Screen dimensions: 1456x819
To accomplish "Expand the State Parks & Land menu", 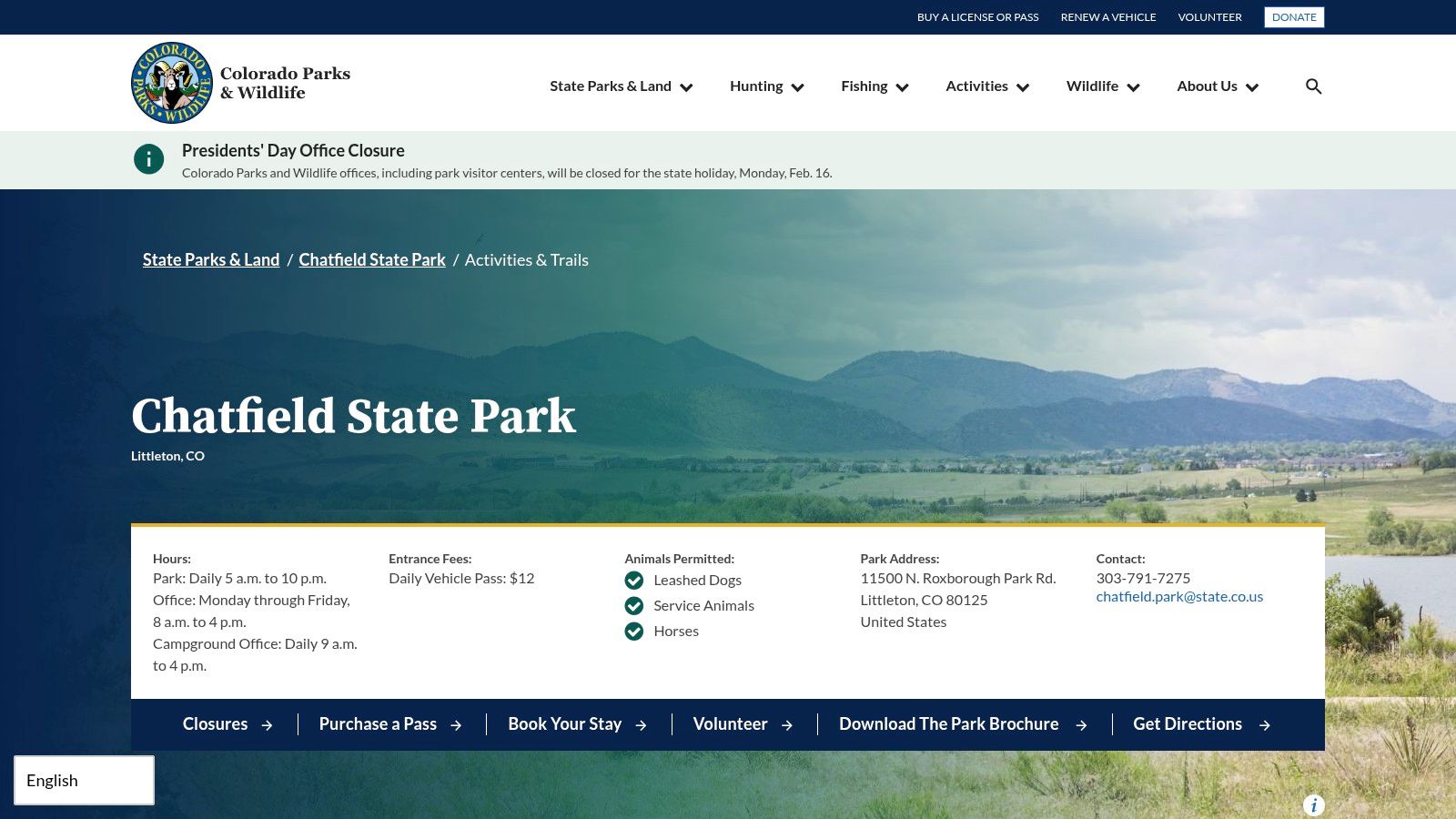I will (x=621, y=86).
